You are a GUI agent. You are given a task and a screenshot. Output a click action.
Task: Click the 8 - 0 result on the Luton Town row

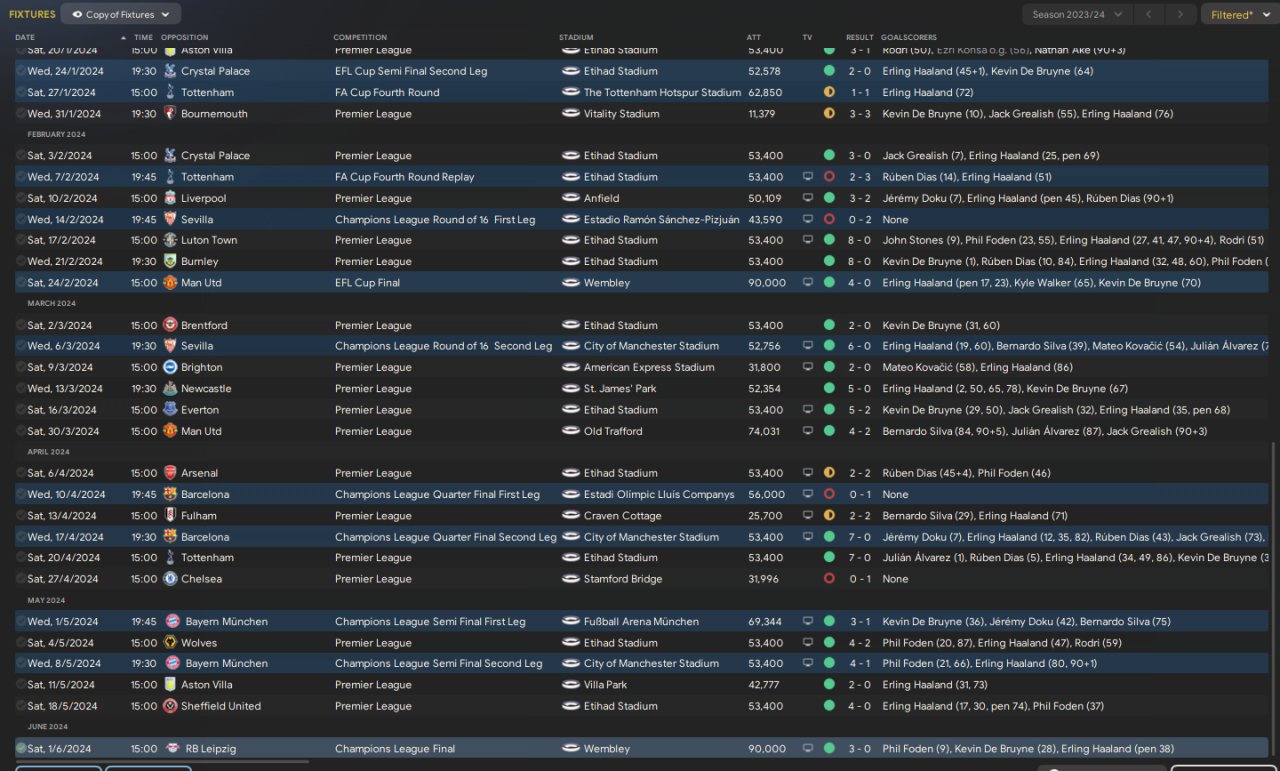pos(859,240)
